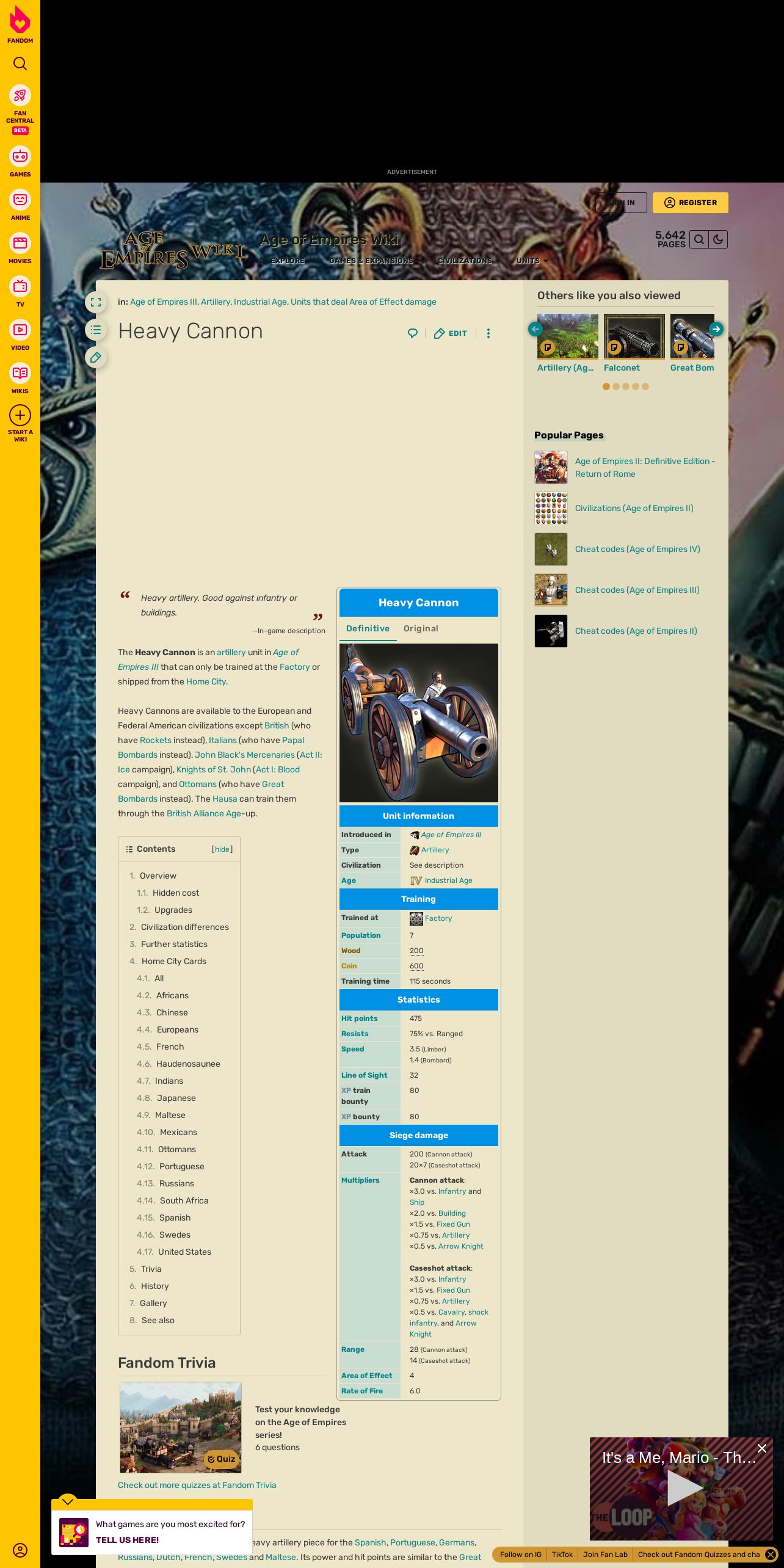
Task: Play the It's a Me, Mario video
Action: pyautogui.click(x=684, y=1487)
